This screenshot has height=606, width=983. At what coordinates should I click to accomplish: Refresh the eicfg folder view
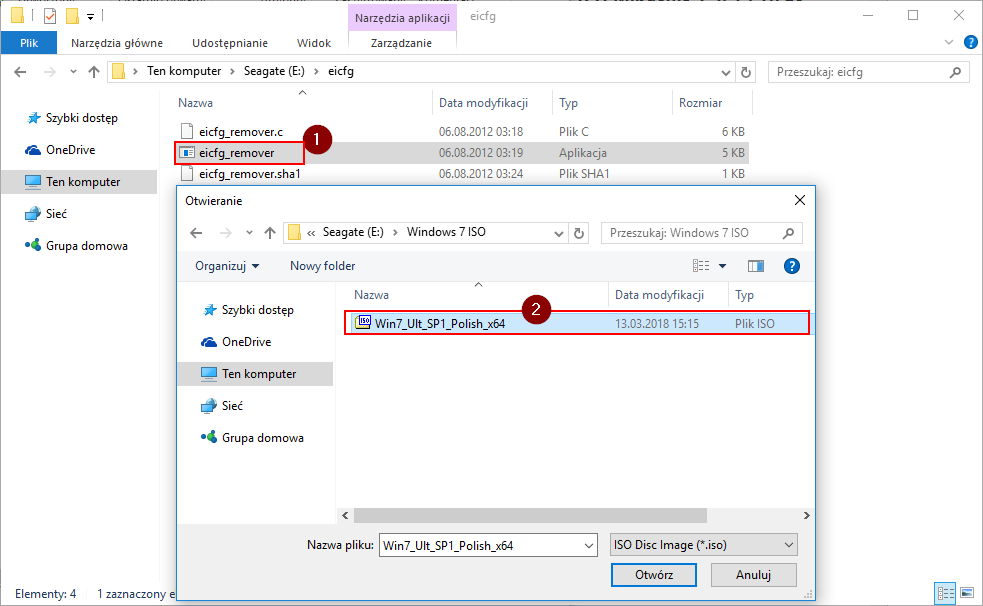(x=746, y=73)
